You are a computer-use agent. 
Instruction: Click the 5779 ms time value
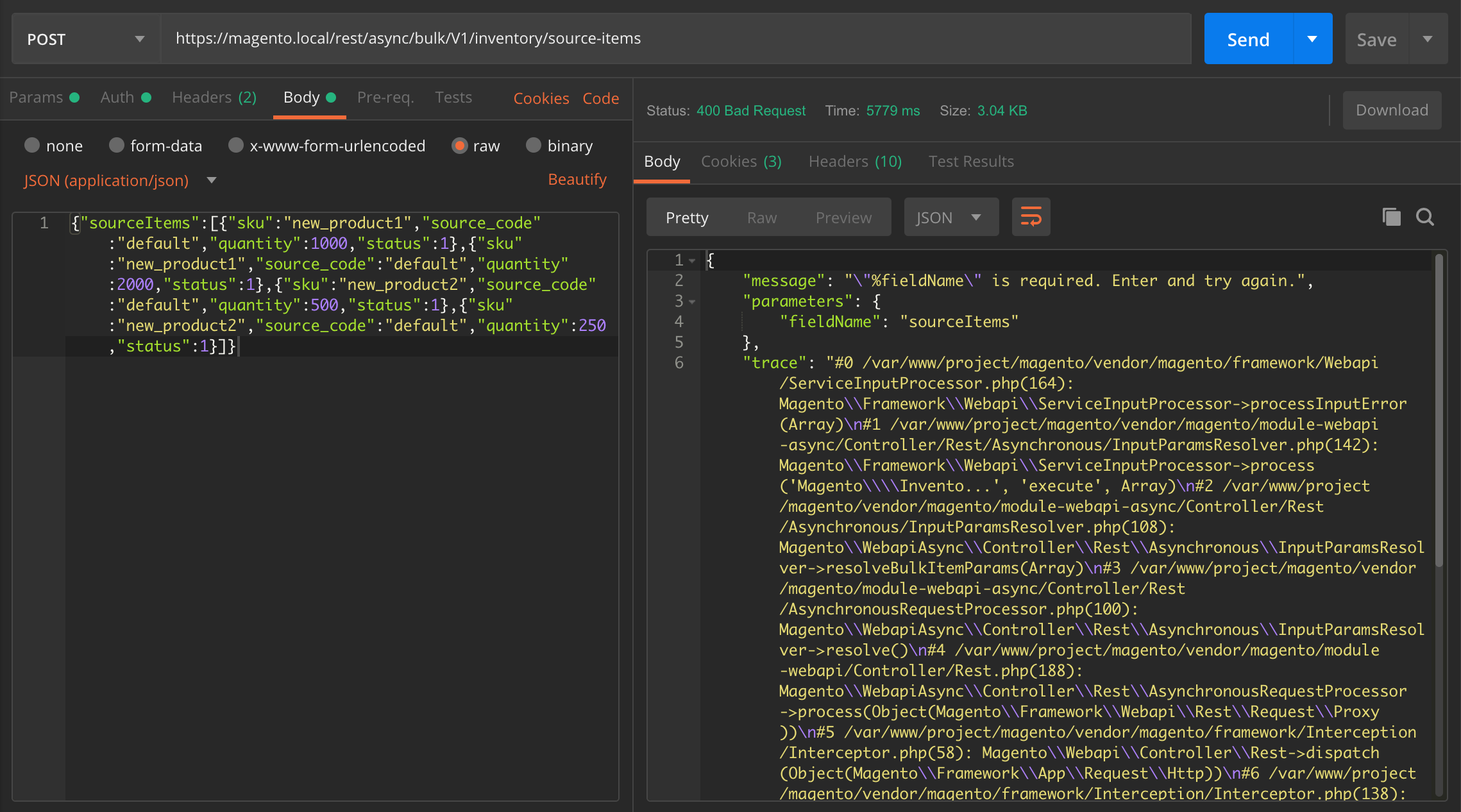893,111
